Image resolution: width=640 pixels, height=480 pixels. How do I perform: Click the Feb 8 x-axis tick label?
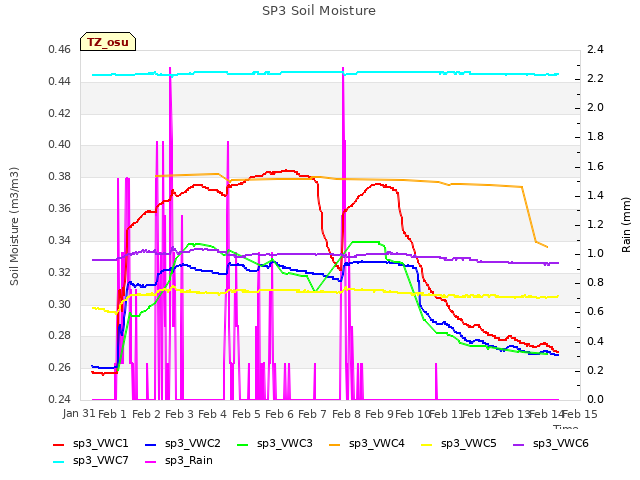click(346, 414)
